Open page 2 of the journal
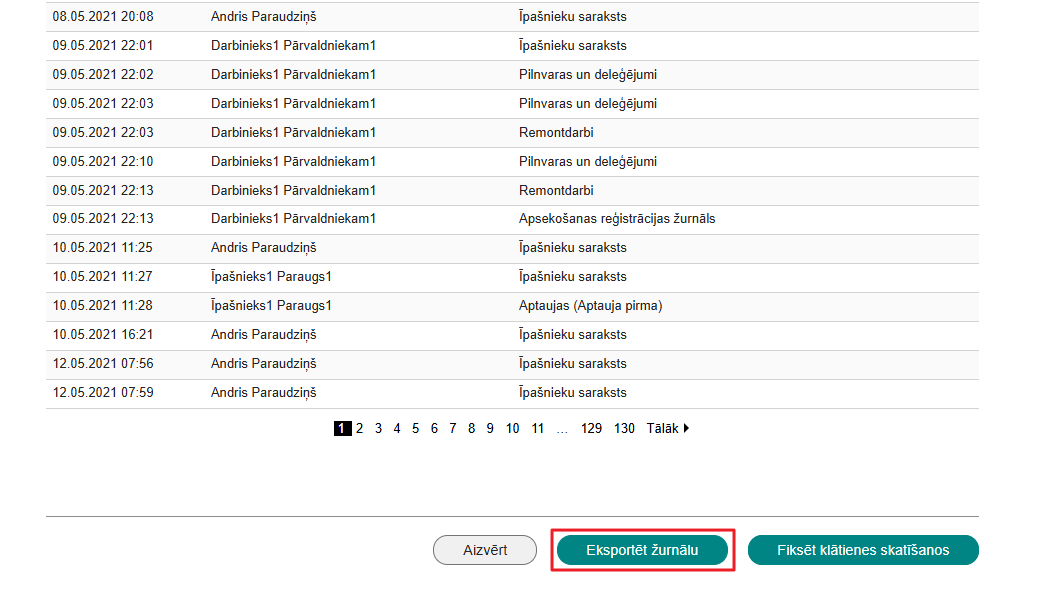 pos(359,428)
